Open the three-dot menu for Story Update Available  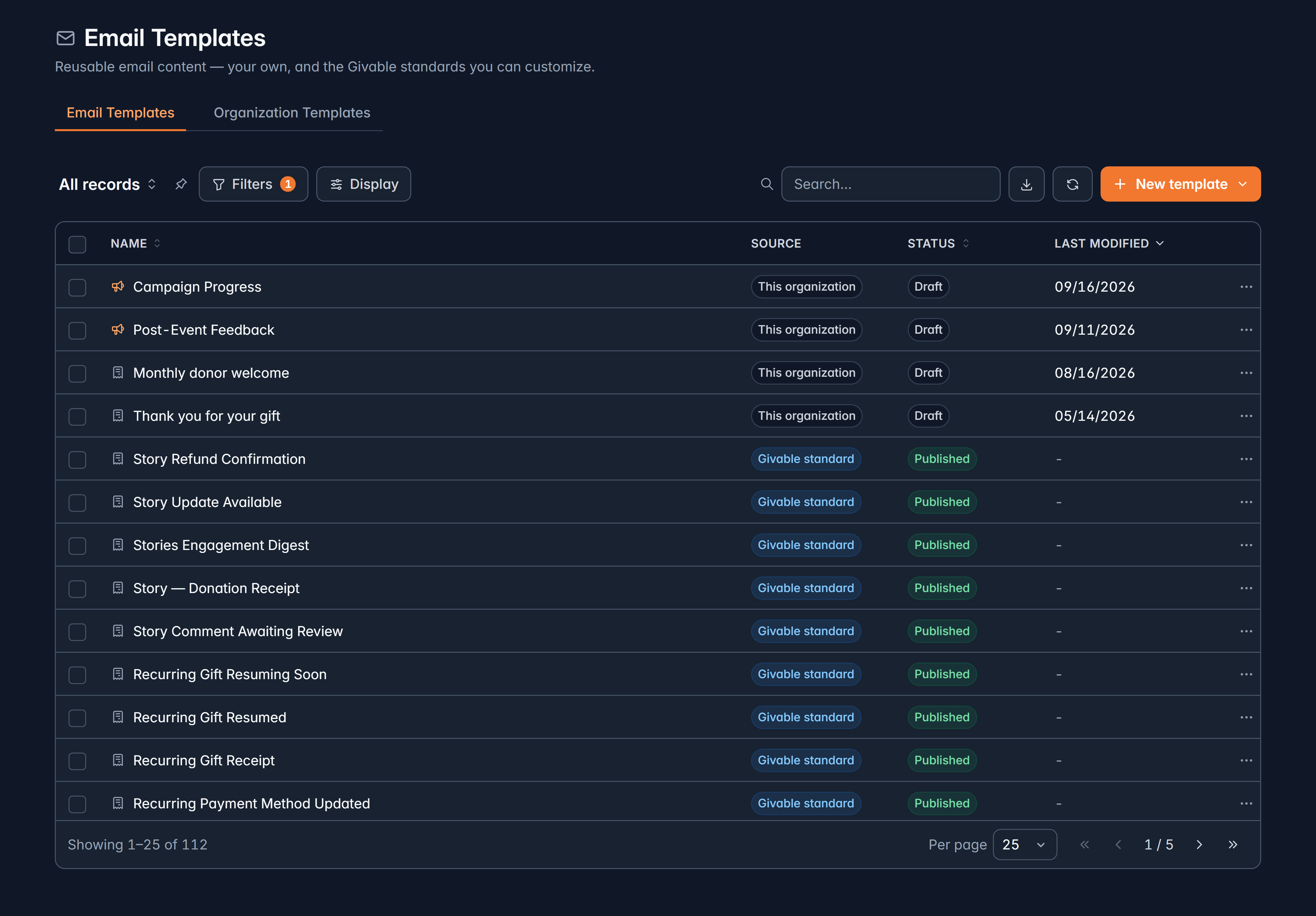click(x=1246, y=502)
